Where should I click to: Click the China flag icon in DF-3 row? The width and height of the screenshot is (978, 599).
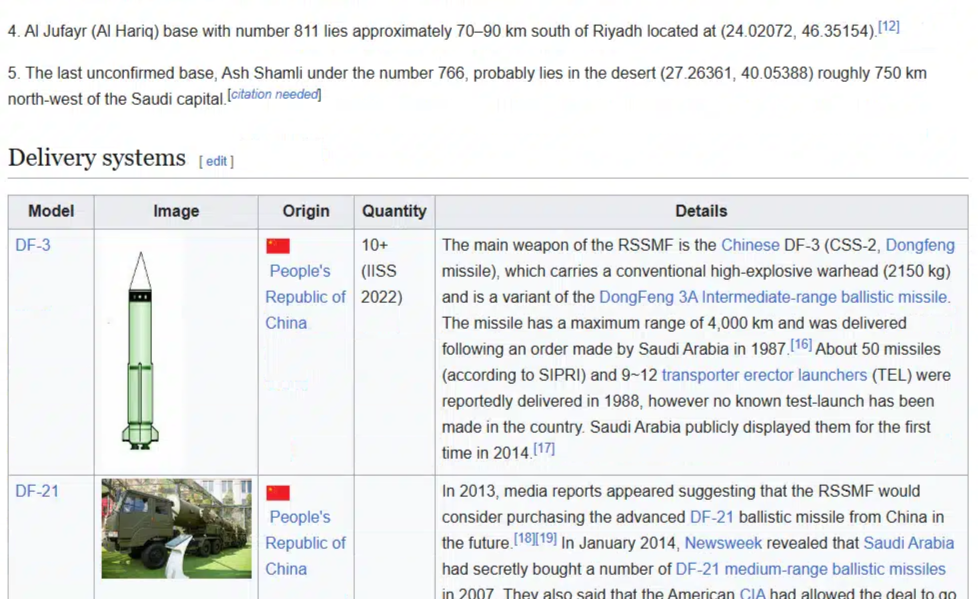point(278,246)
